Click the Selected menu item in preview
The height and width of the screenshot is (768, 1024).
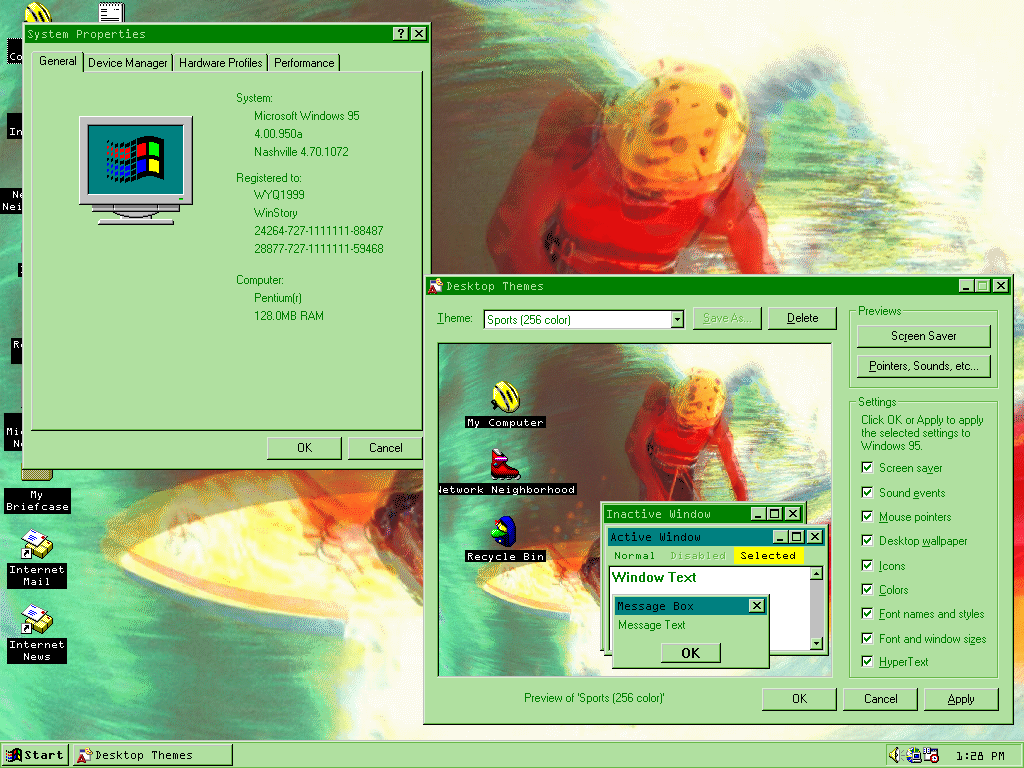(x=768, y=556)
